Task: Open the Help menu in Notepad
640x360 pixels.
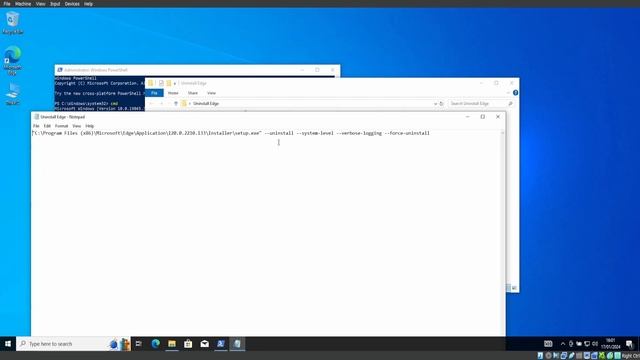Action: click(x=90, y=126)
